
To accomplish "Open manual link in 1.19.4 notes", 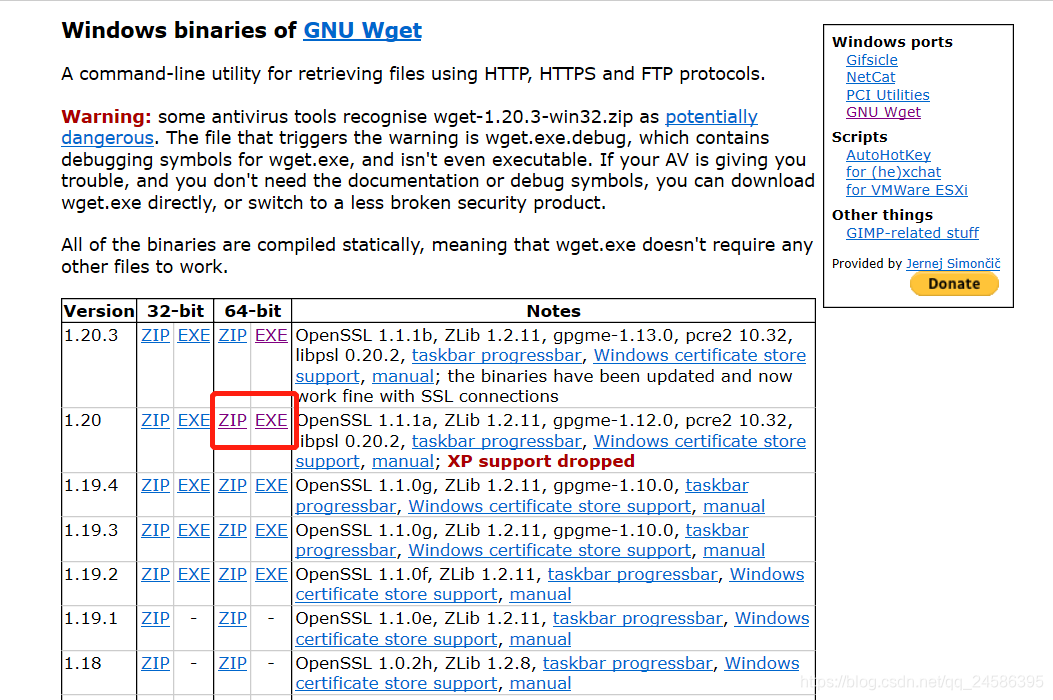I will tap(734, 507).
